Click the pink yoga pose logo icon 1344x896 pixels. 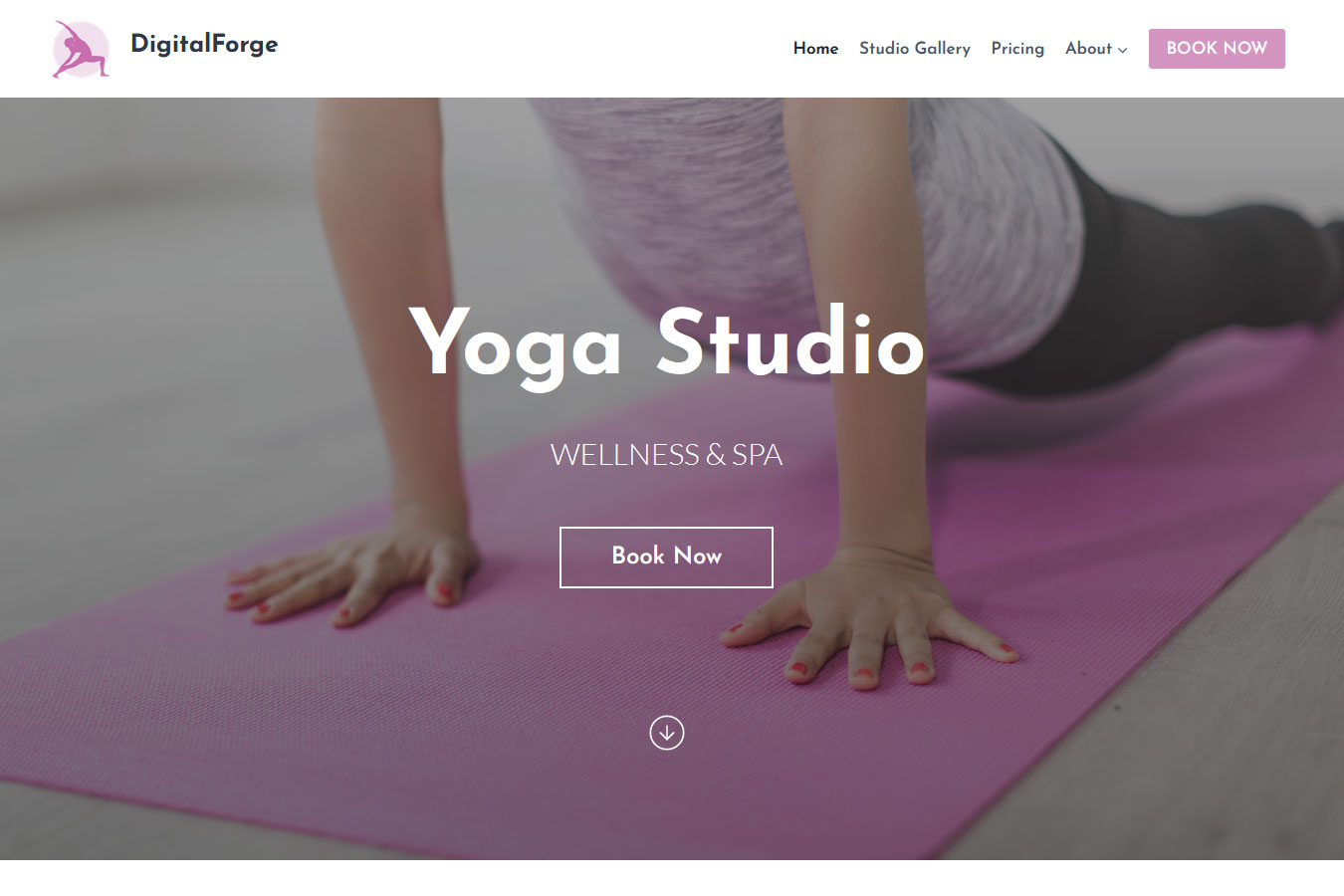click(x=81, y=49)
